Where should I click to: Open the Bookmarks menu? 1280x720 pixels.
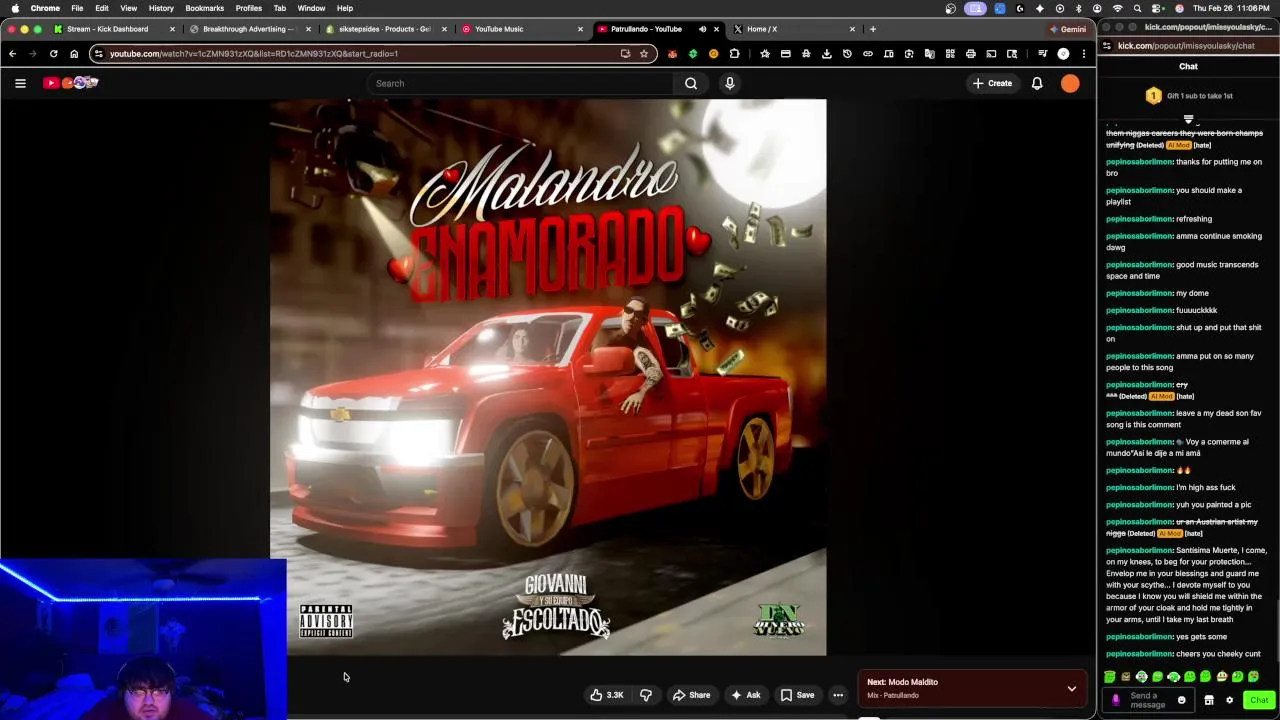pos(204,8)
